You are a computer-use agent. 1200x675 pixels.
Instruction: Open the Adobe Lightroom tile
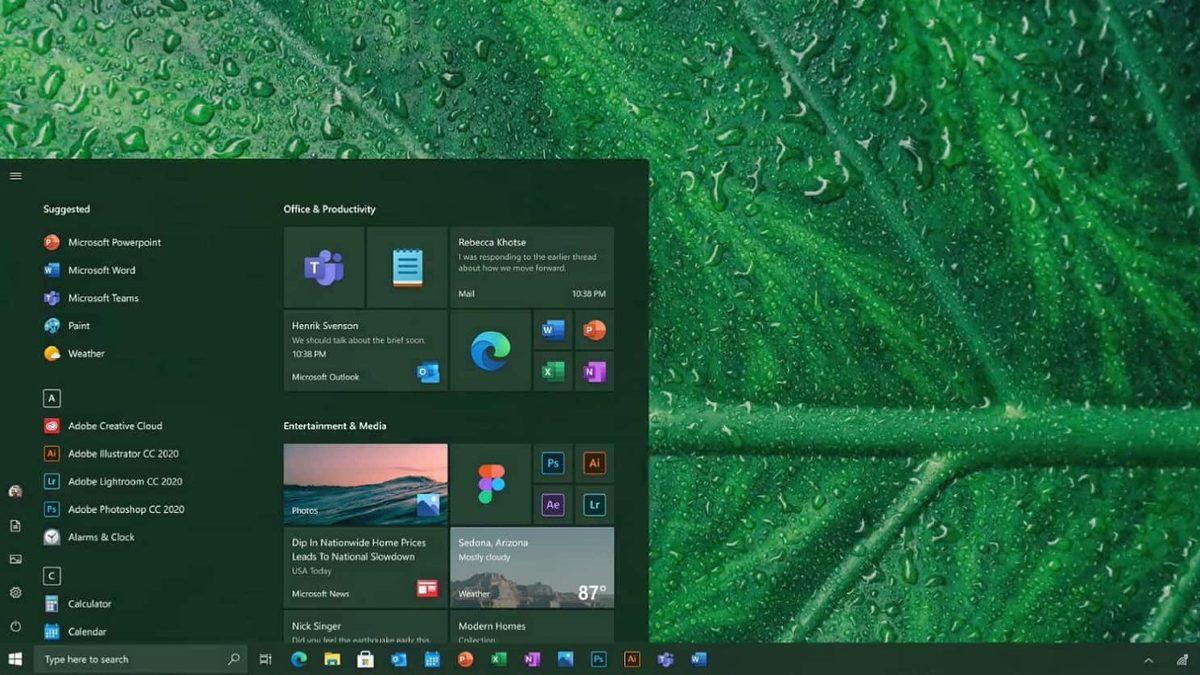[595, 505]
